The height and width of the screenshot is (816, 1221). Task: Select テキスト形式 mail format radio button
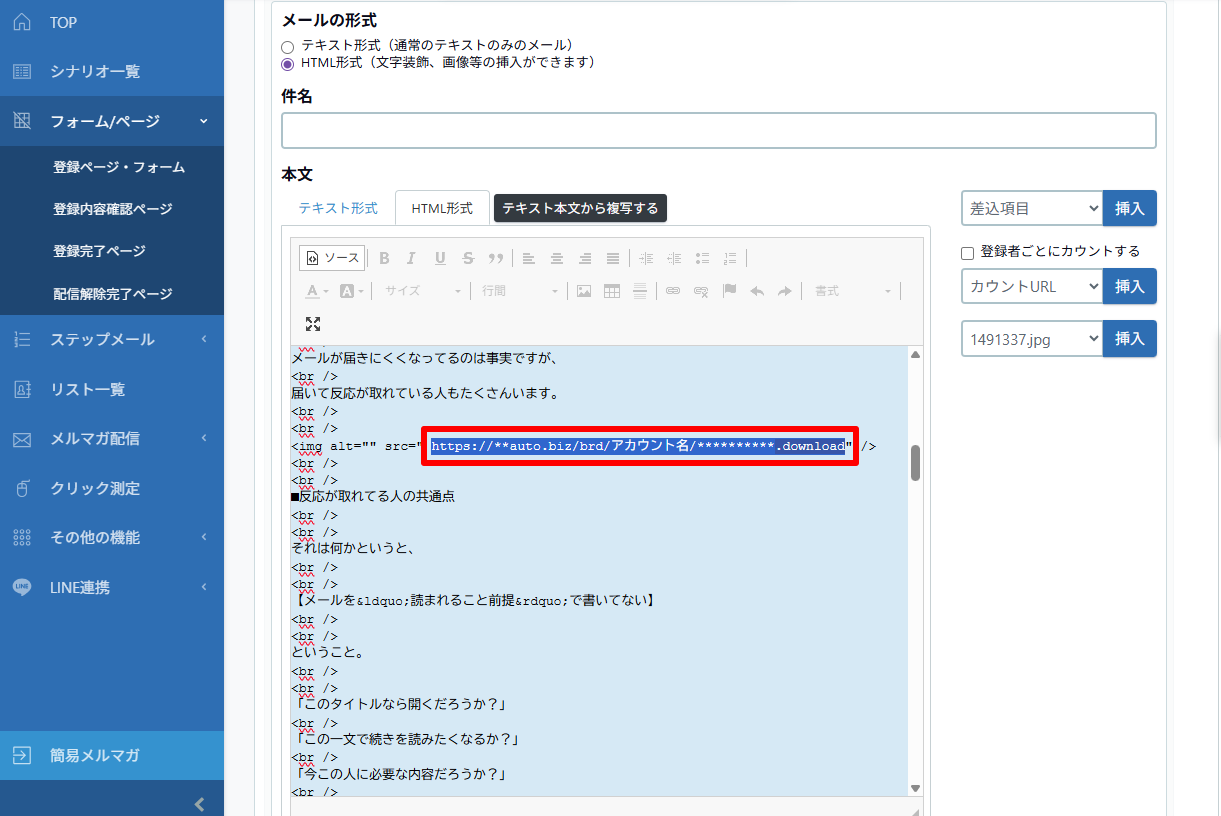288,46
